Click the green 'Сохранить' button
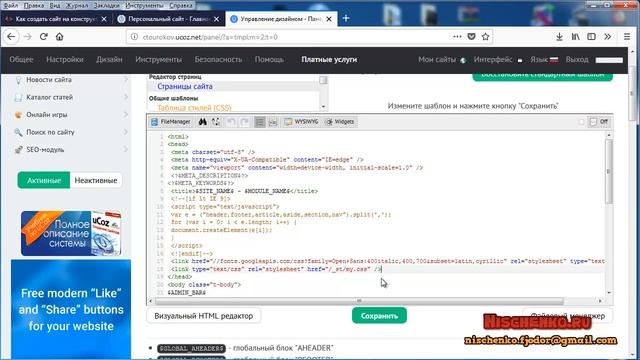The height and width of the screenshot is (360, 640). pos(379,316)
